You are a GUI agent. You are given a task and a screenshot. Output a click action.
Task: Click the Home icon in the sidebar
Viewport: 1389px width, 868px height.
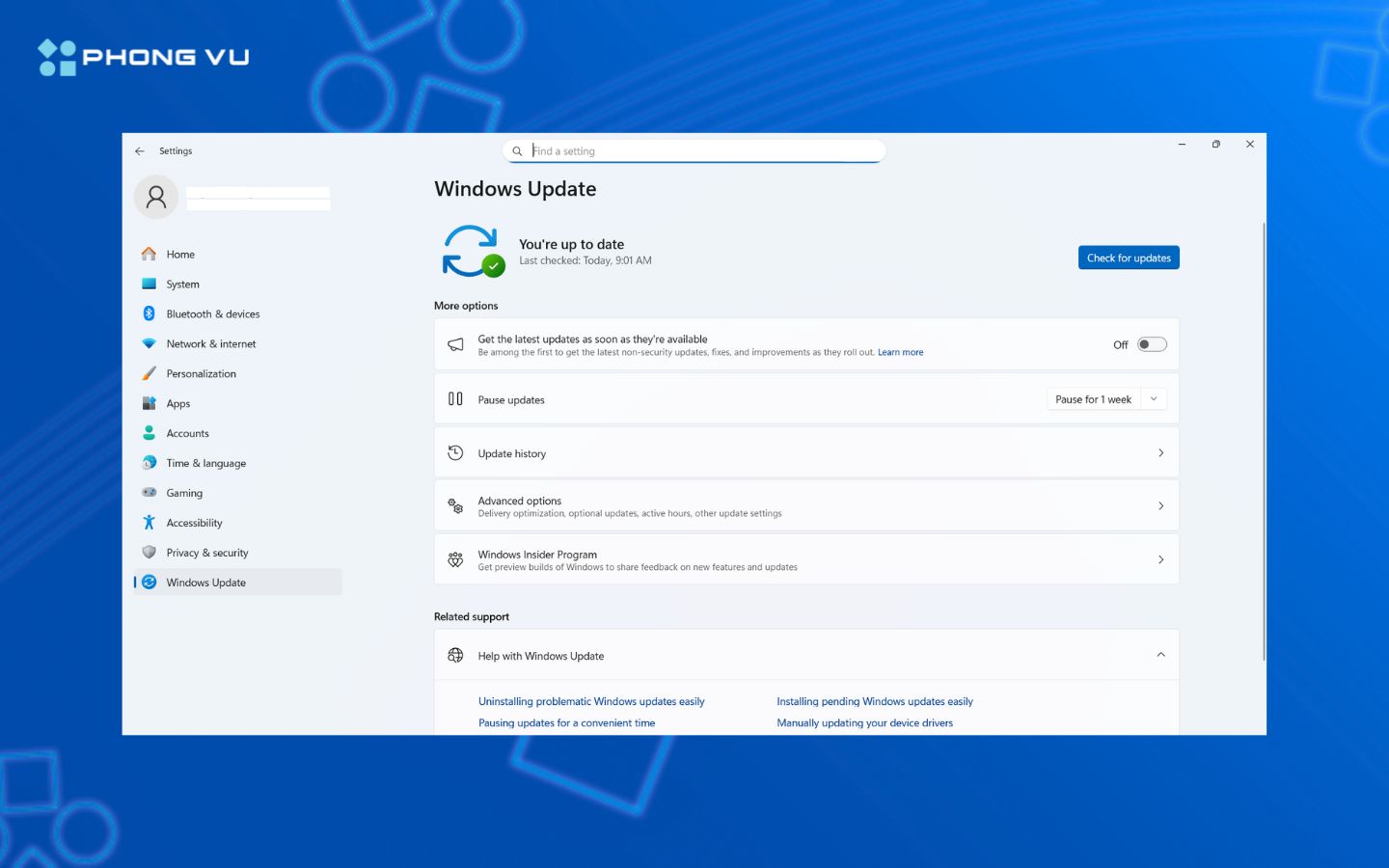(x=150, y=254)
